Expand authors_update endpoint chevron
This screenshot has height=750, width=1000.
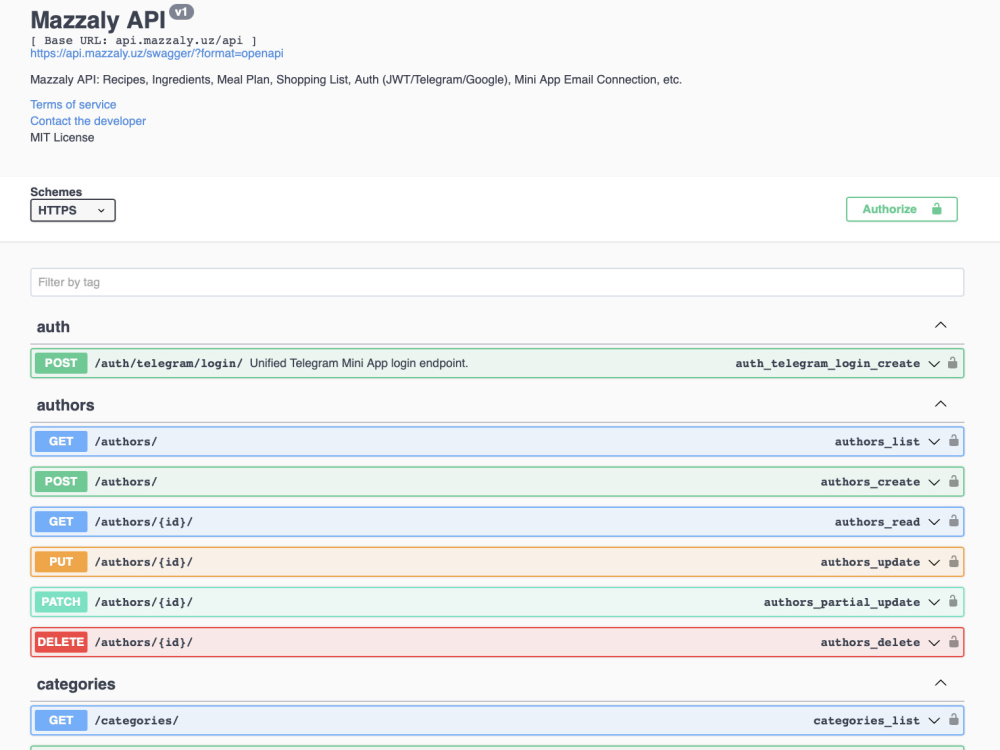(x=934, y=562)
